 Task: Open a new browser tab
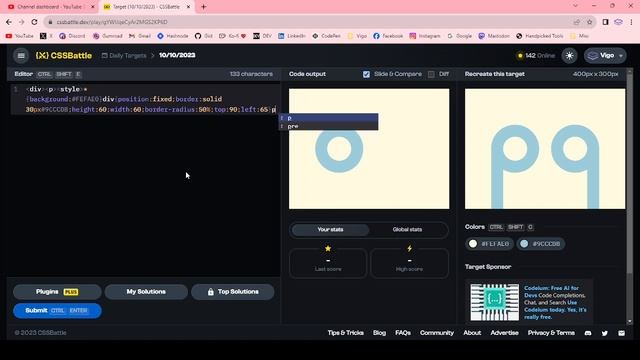(x=204, y=7)
